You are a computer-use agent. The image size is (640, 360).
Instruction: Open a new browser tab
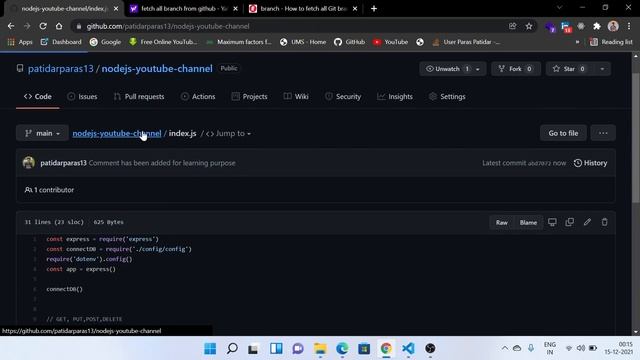(374, 9)
